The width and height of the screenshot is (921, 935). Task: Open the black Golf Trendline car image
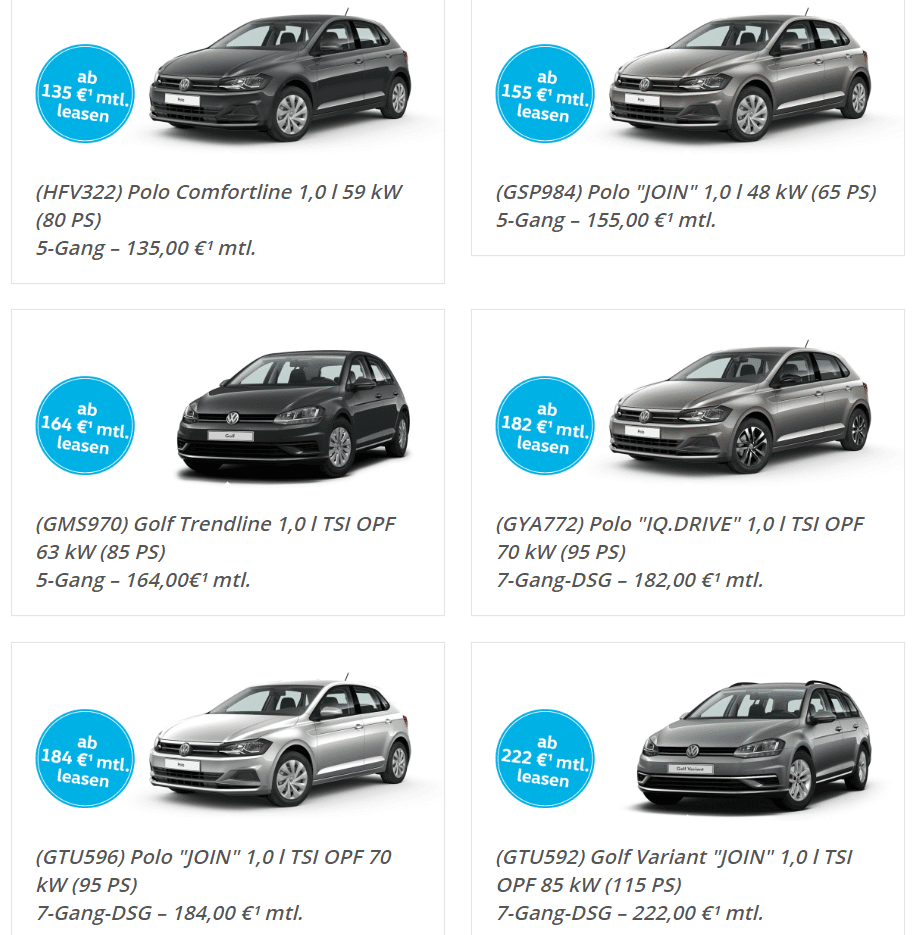pos(293,414)
